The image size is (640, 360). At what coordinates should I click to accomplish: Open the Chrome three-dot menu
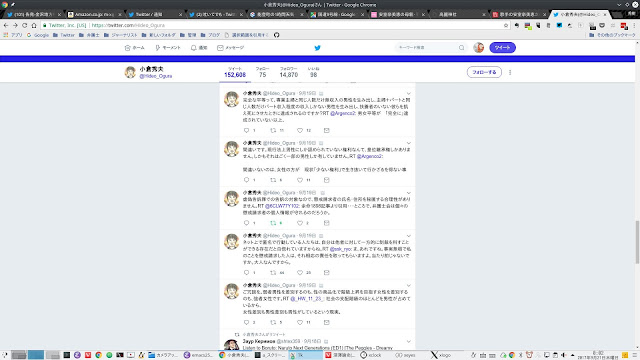(x=635, y=25)
